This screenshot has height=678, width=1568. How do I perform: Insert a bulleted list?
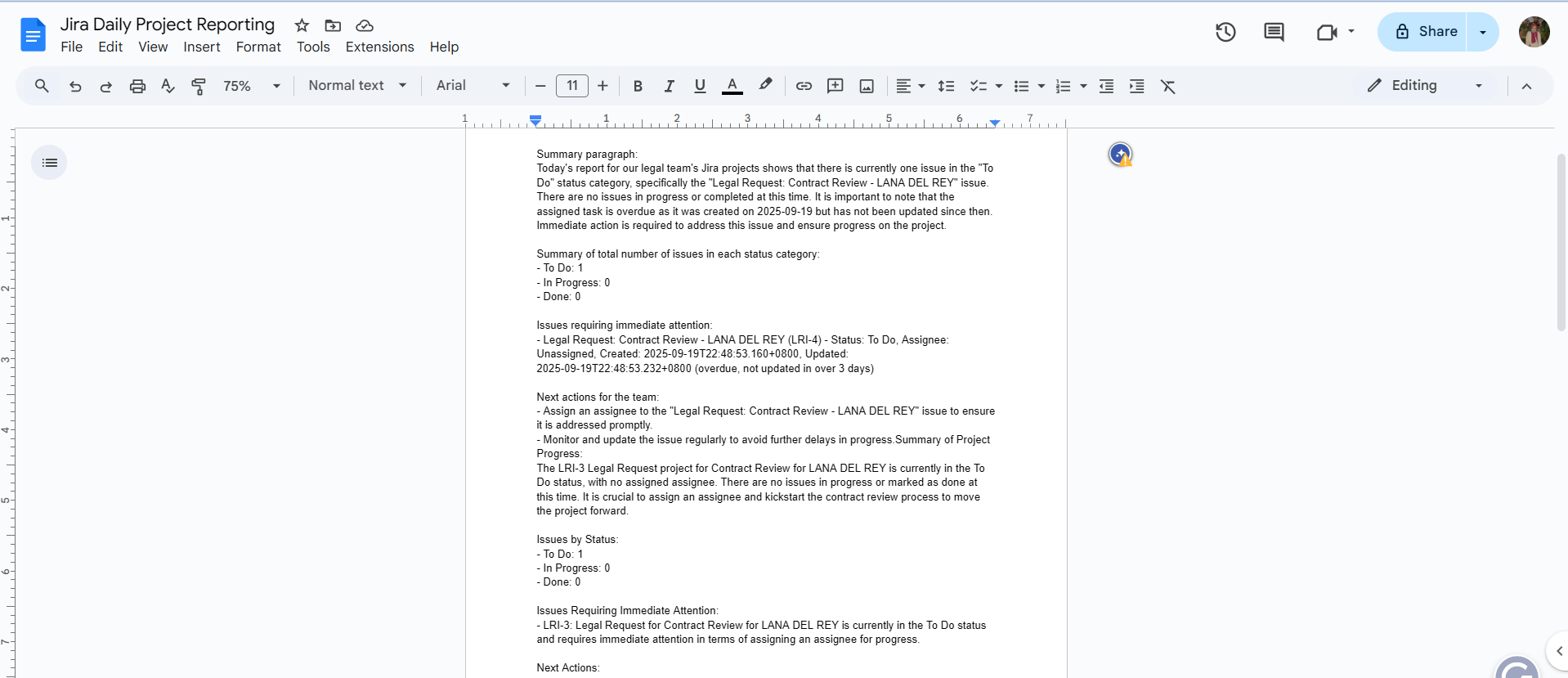(x=1021, y=86)
